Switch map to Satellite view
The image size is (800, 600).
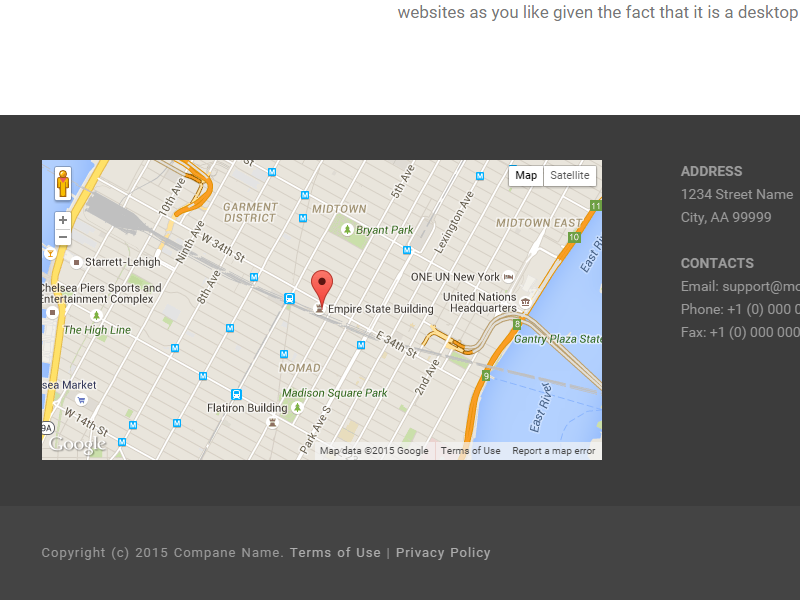coord(570,176)
